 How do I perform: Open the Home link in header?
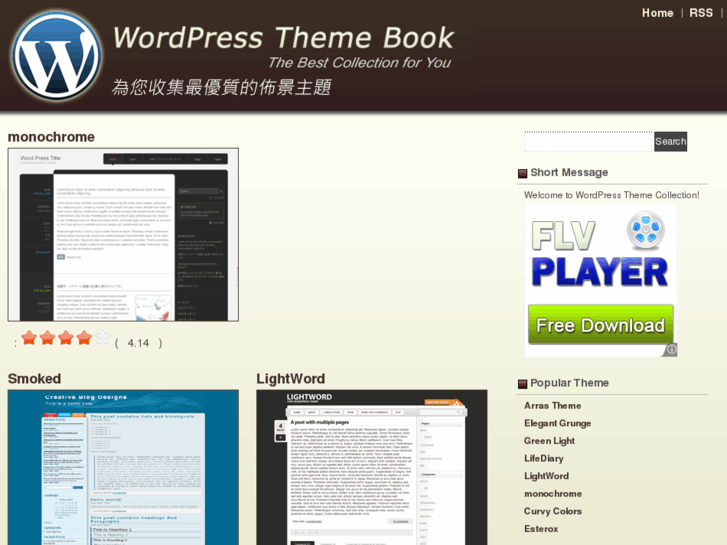657,13
